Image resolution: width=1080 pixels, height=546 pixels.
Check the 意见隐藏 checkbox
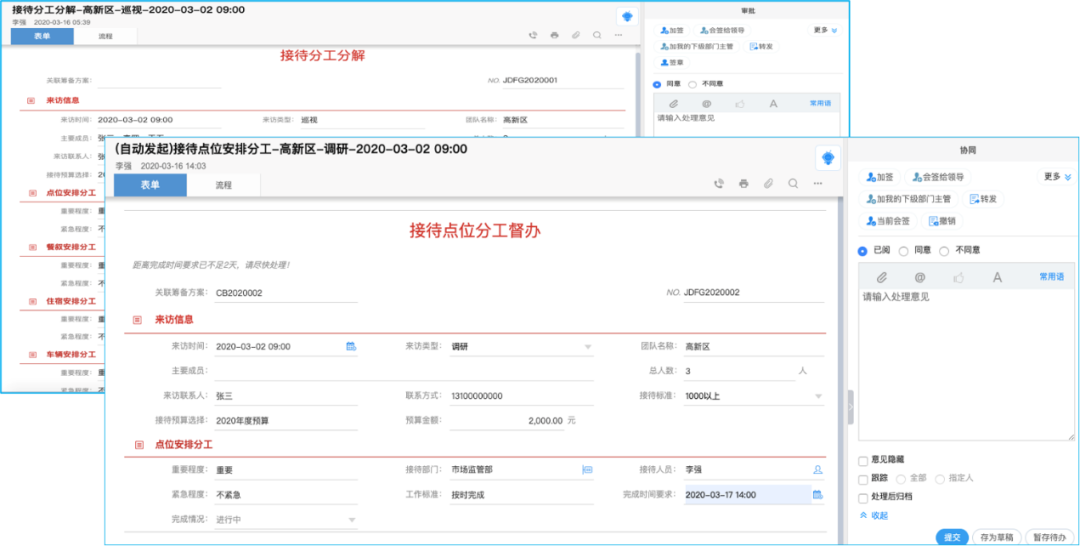[x=862, y=460]
